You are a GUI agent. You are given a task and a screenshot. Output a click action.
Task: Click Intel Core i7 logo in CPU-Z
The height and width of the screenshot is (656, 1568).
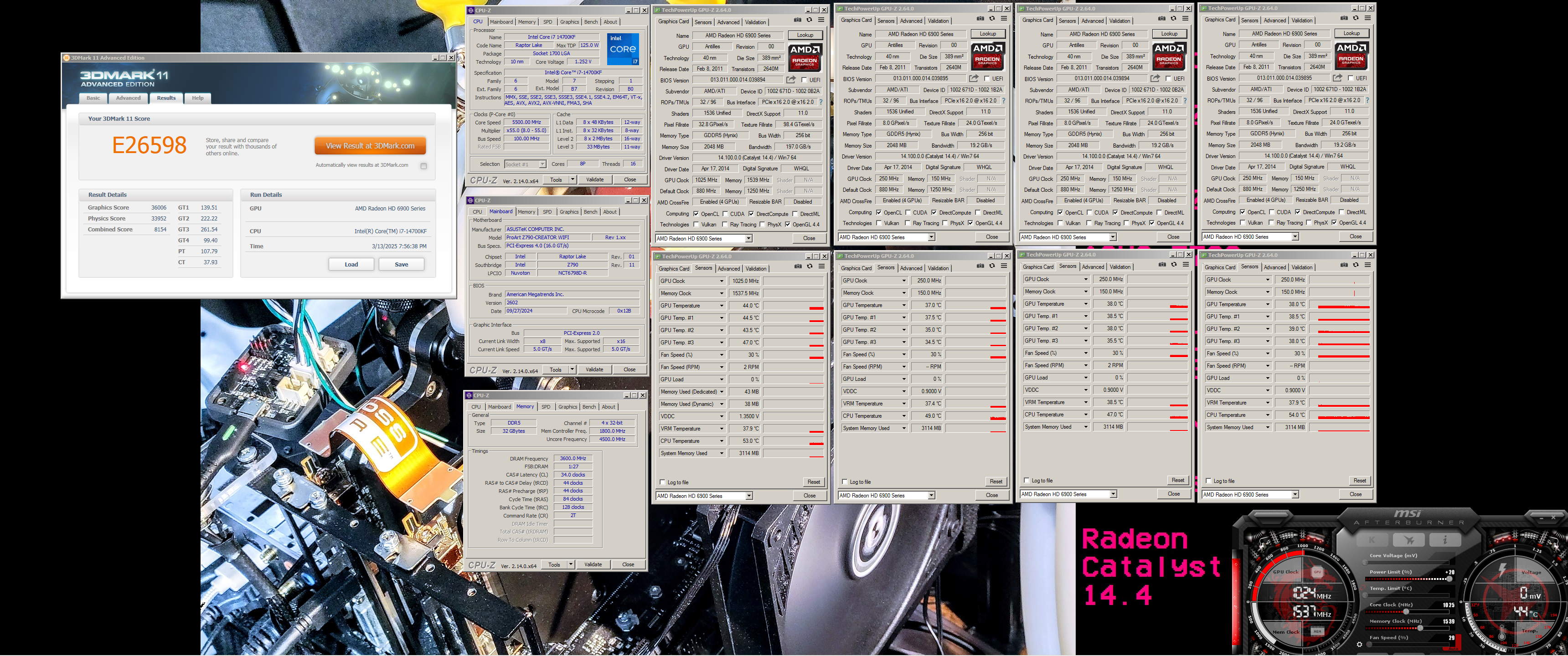pos(623,49)
